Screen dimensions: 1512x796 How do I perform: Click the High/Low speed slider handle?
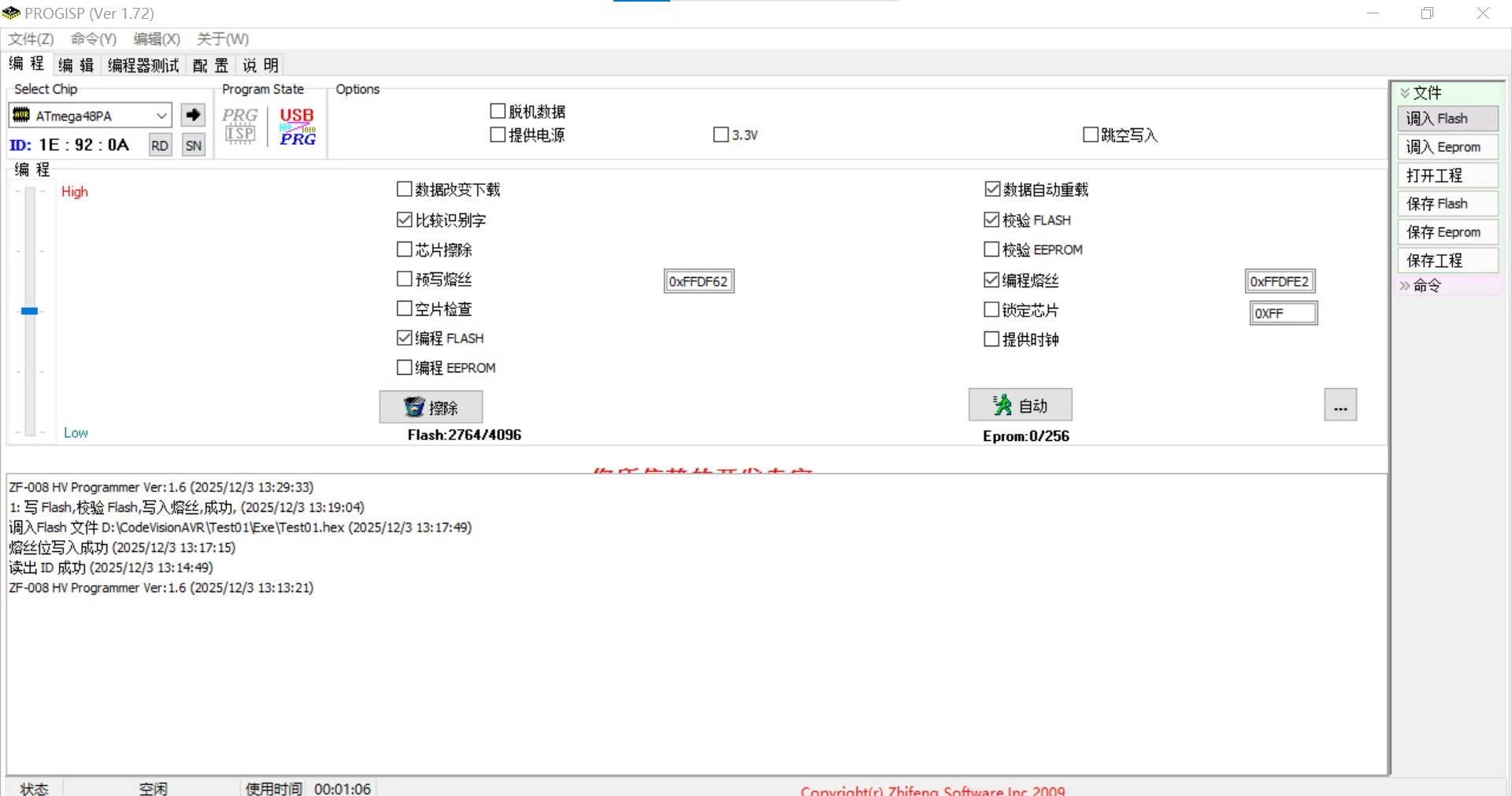(x=29, y=311)
